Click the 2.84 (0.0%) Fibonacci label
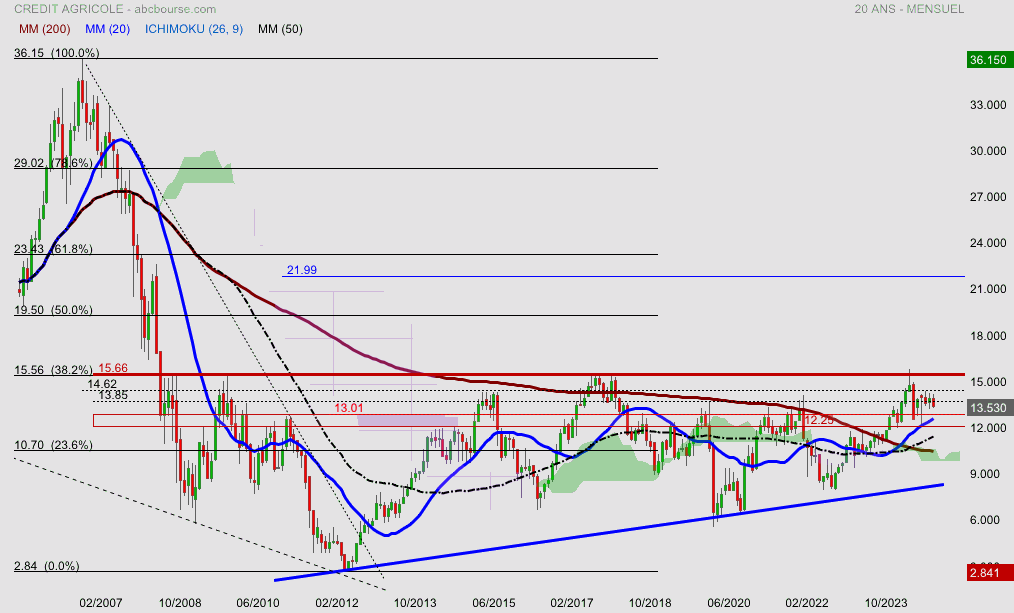Image resolution: width=1014 pixels, height=613 pixels. (x=46, y=566)
